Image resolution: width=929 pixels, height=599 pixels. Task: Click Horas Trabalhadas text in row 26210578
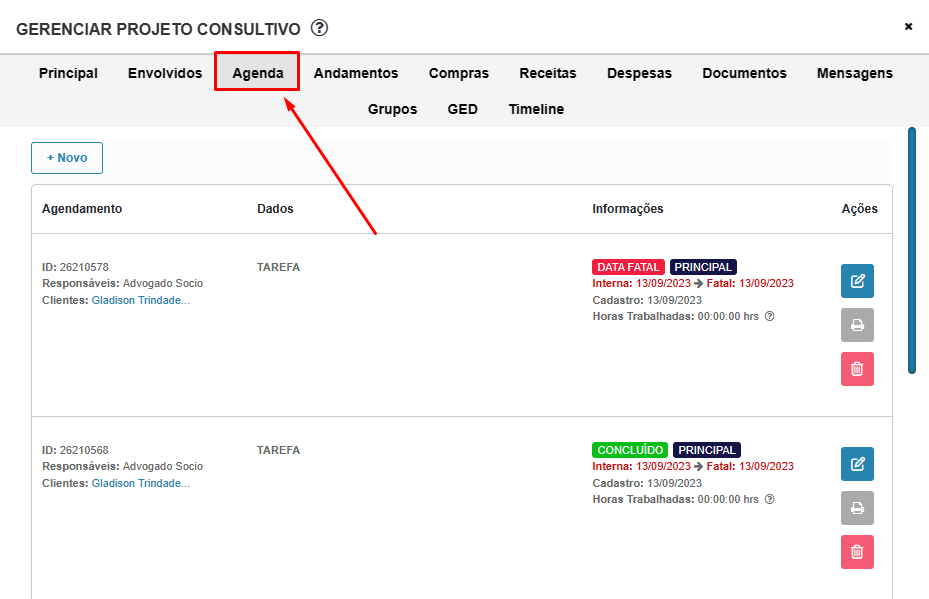click(675, 316)
